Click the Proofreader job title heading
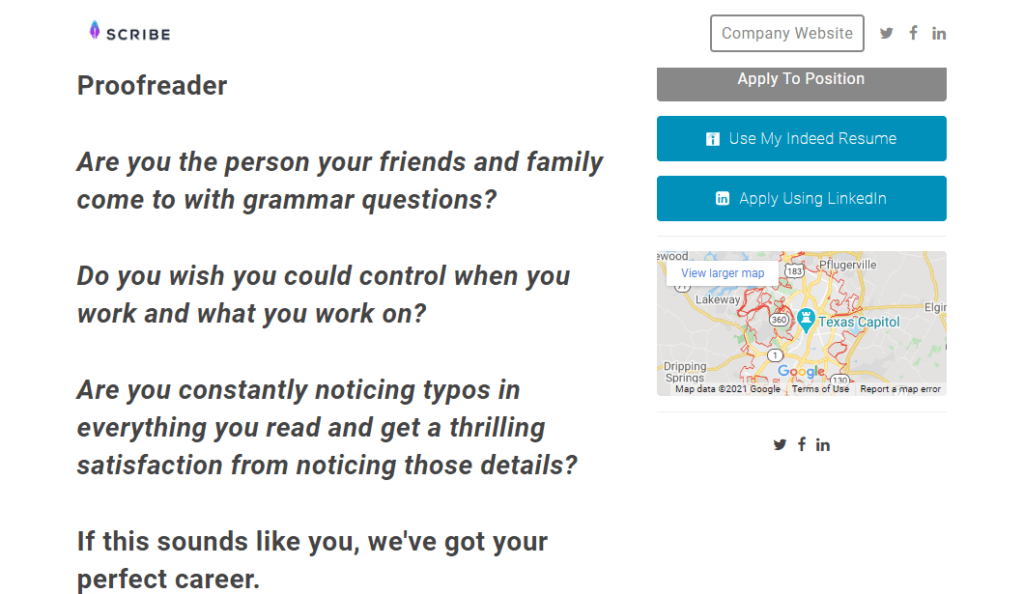Image resolution: width=1024 pixels, height=594 pixels. point(152,86)
